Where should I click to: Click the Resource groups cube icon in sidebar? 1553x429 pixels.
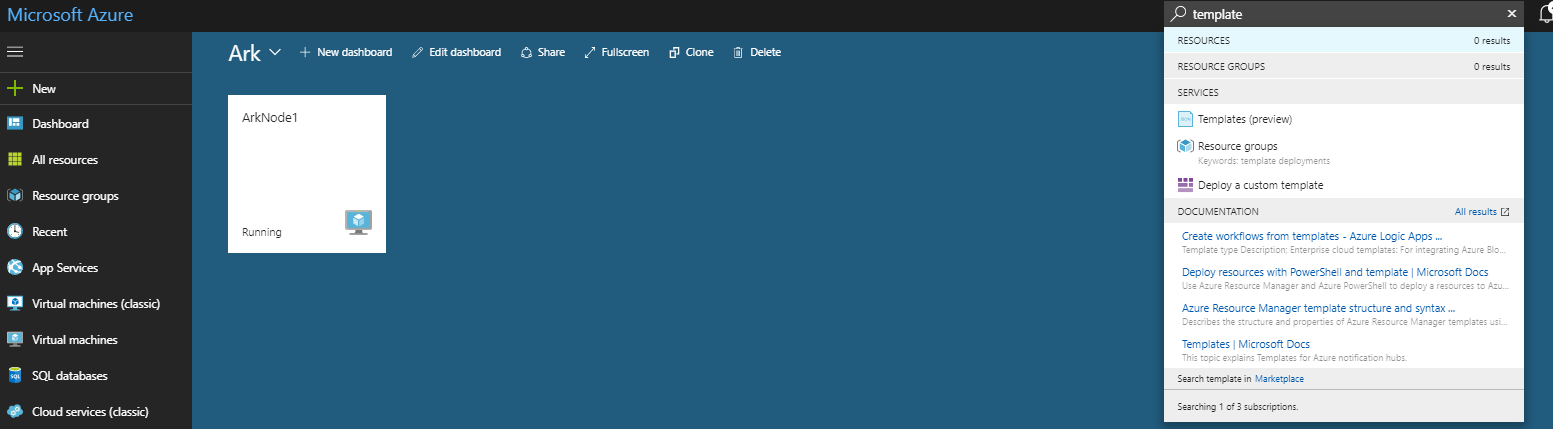pos(15,196)
